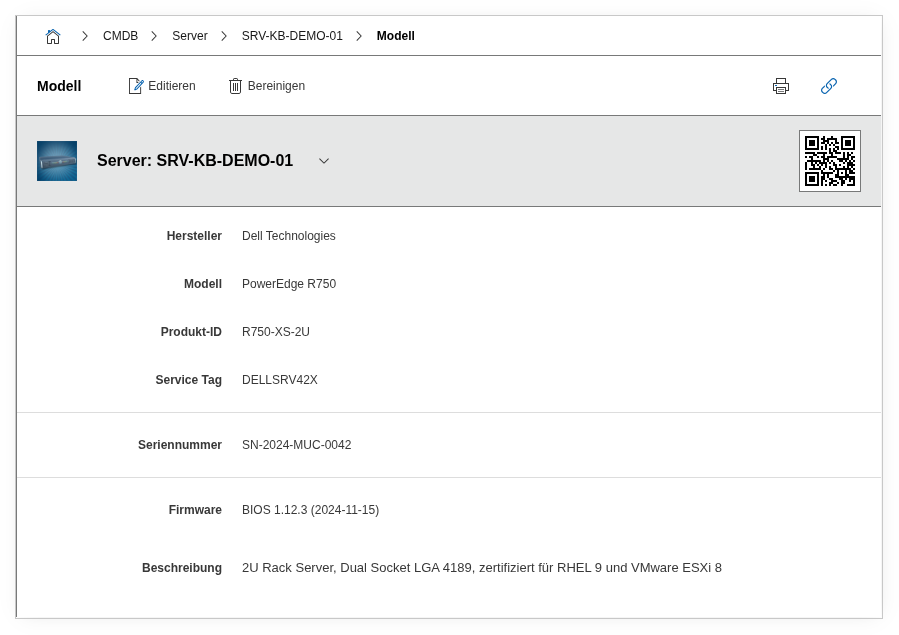Image resolution: width=899 pixels, height=635 pixels.
Task: Click the Server: SRV-KB-DEMO-01 heading
Action: coord(195,161)
